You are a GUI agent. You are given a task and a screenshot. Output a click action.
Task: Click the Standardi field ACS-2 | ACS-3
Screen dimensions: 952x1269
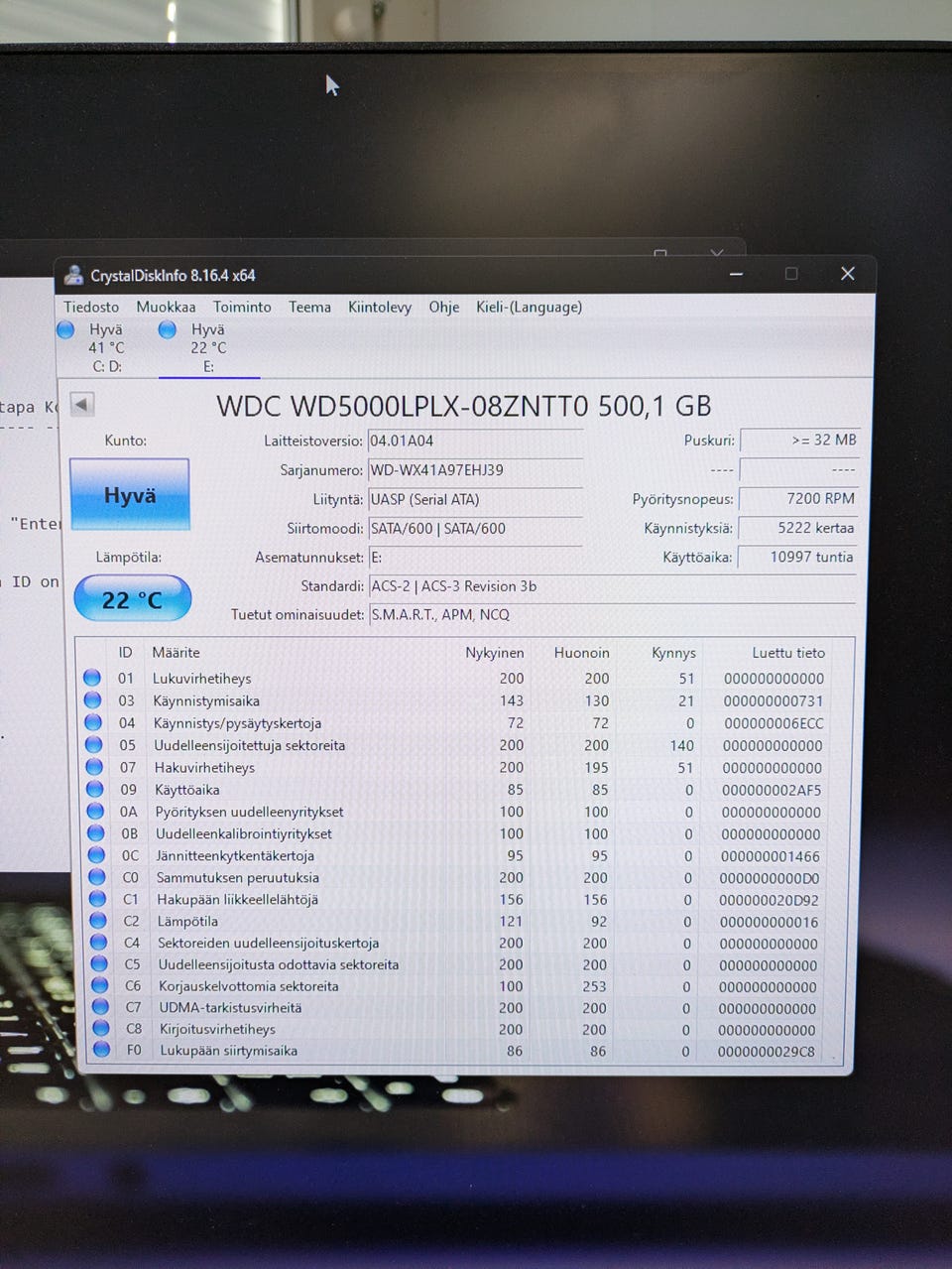(612, 586)
